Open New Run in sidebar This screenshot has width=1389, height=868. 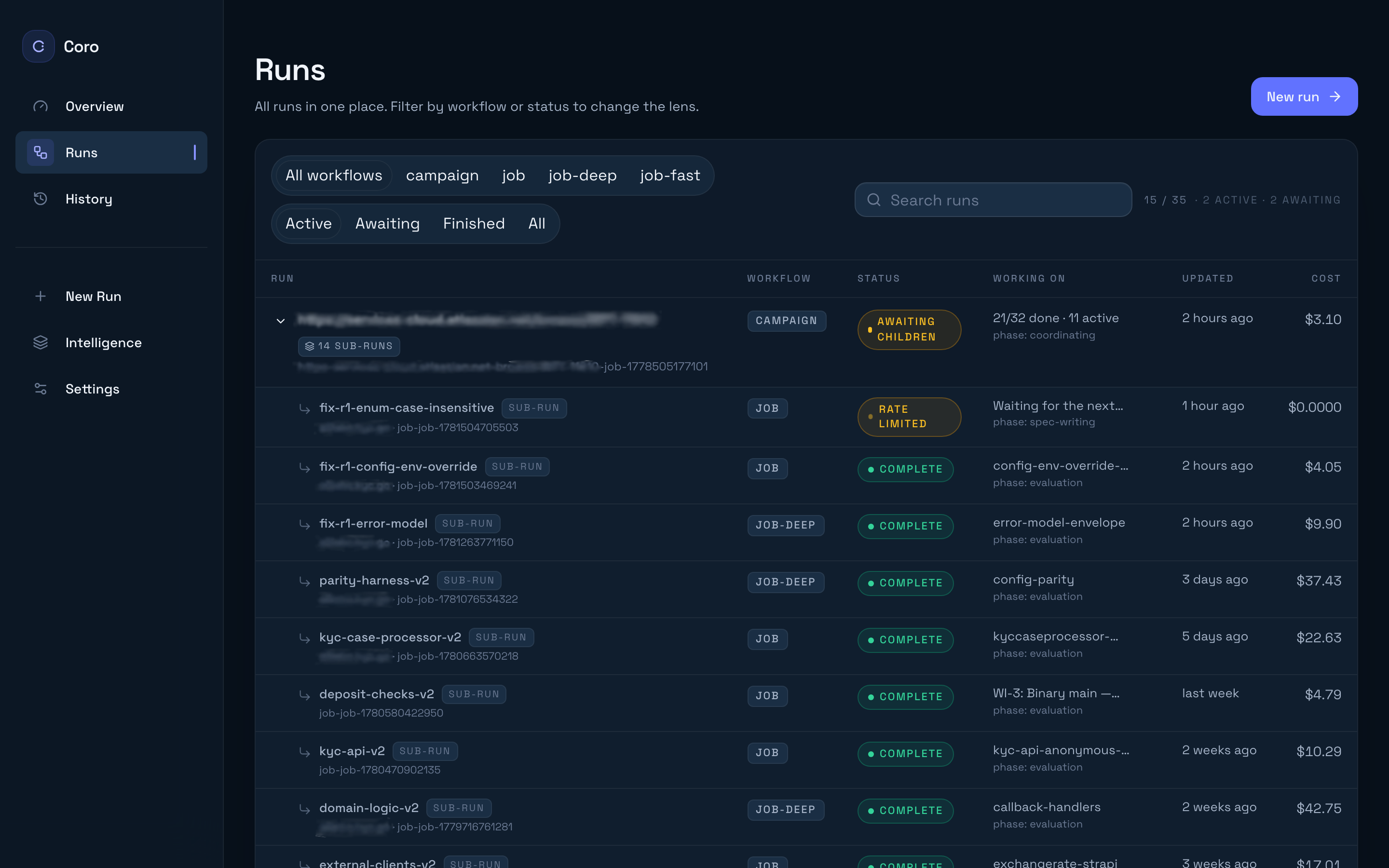point(111,296)
